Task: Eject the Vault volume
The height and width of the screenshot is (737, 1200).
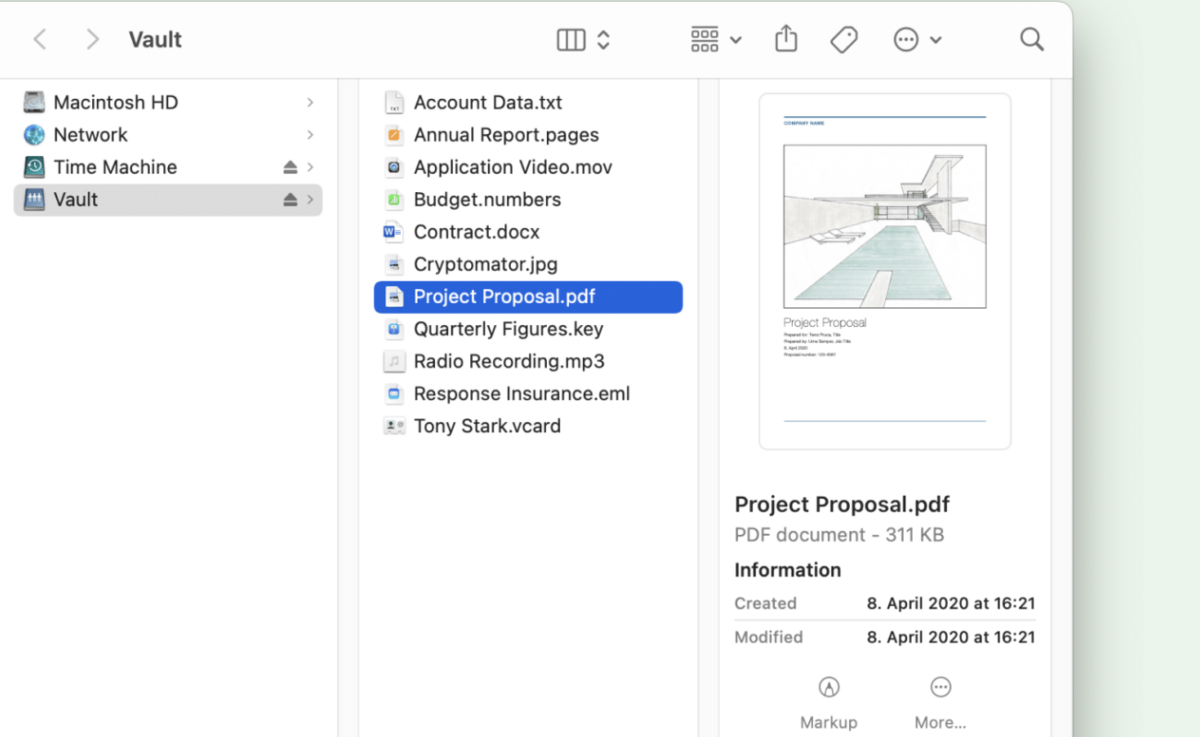Action: click(x=290, y=200)
